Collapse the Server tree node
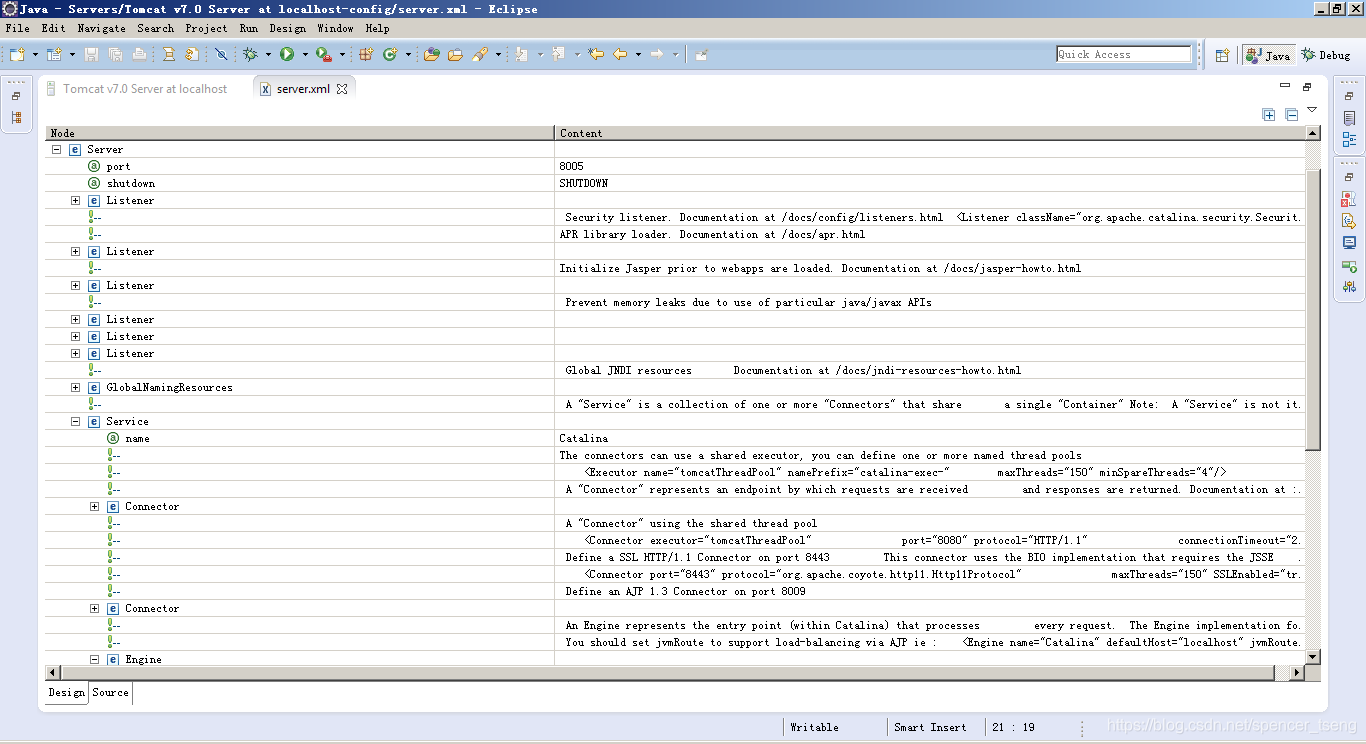 pos(56,149)
